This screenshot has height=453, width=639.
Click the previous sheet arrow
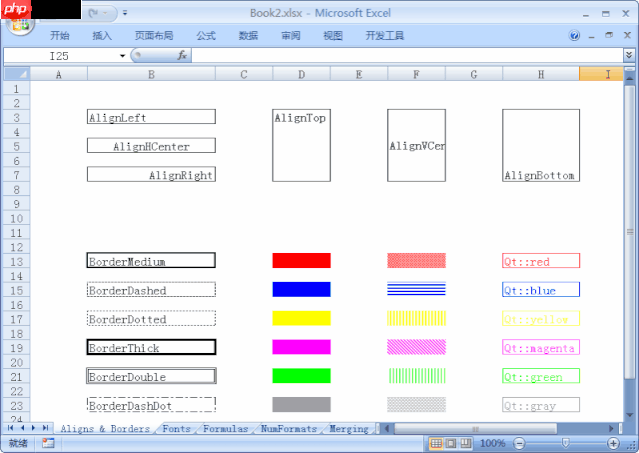(22, 428)
